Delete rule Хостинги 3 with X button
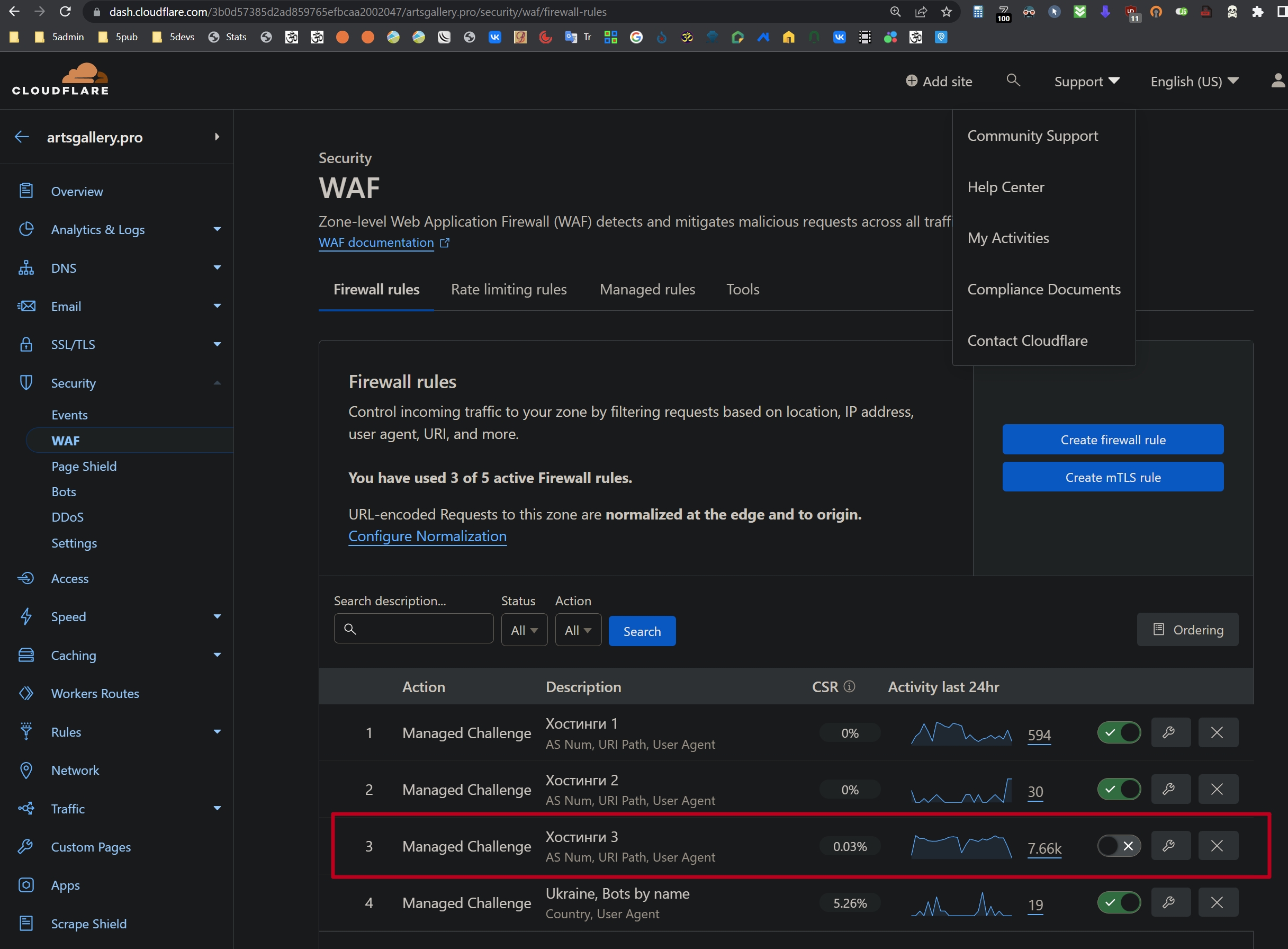The image size is (1288, 949). click(x=1218, y=846)
